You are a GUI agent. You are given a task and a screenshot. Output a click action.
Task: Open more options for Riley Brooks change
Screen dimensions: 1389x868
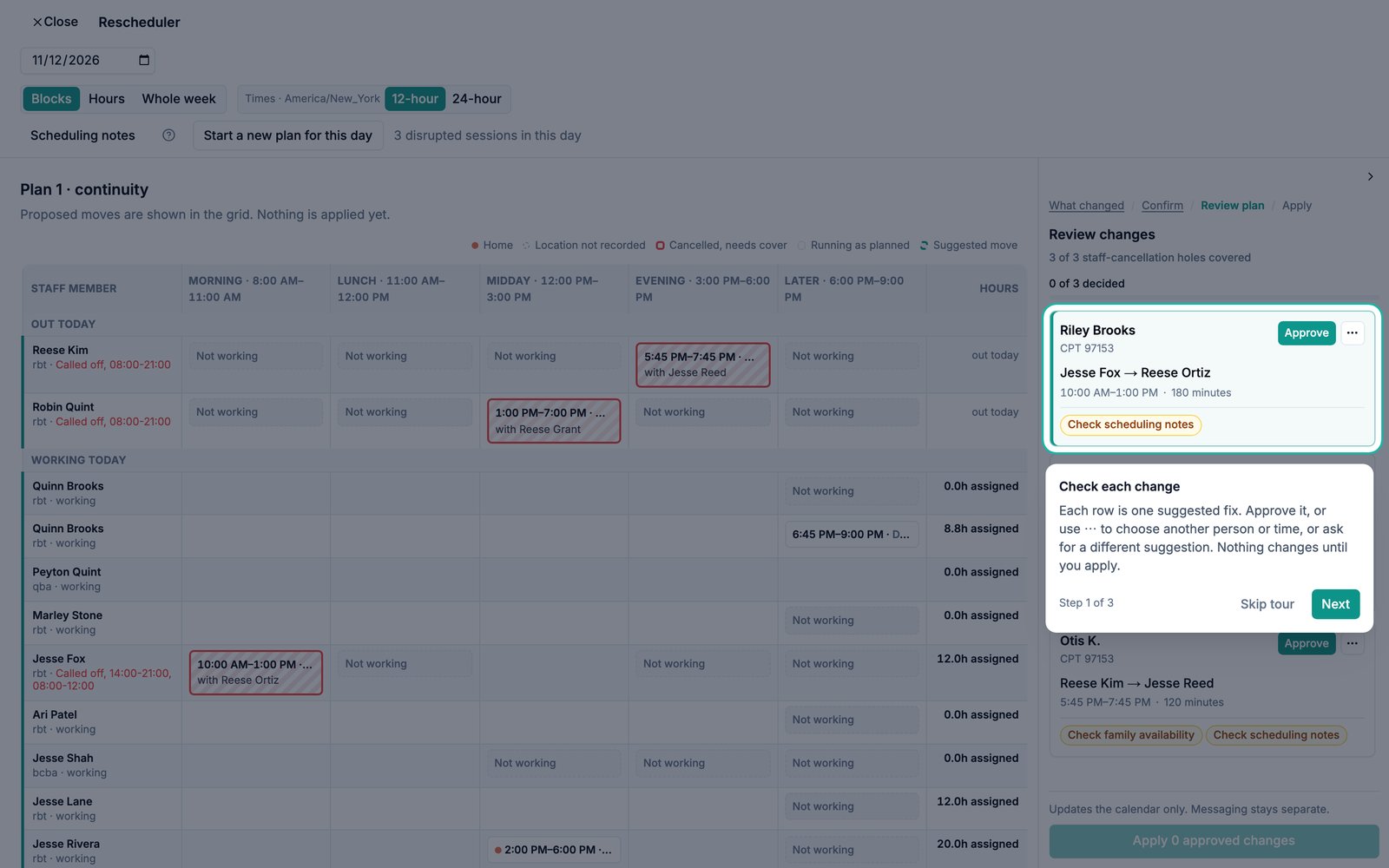coord(1352,332)
